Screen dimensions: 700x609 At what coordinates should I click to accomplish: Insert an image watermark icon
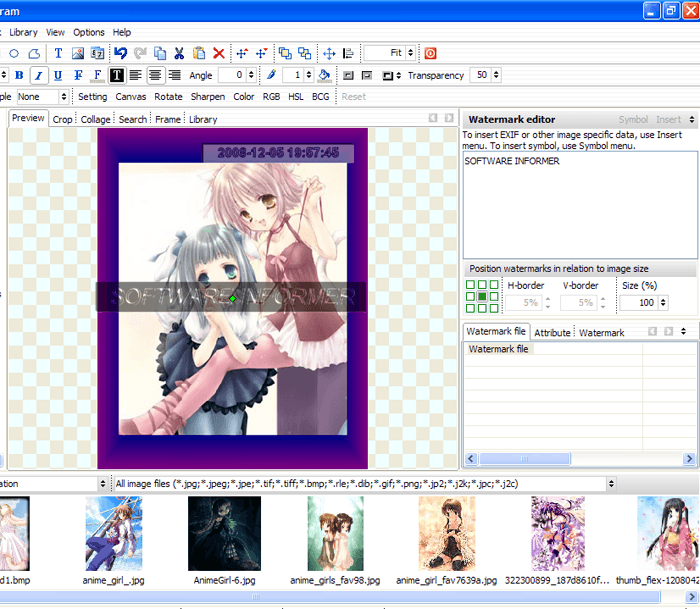[78, 54]
